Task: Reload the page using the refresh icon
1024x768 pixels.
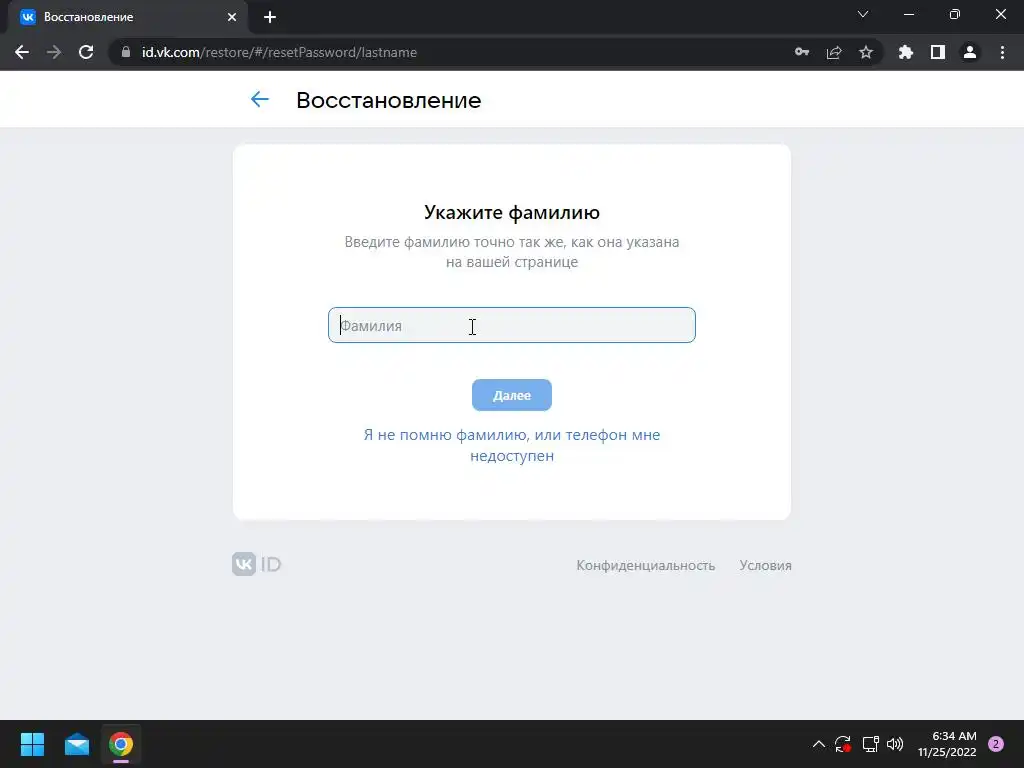Action: tap(86, 52)
